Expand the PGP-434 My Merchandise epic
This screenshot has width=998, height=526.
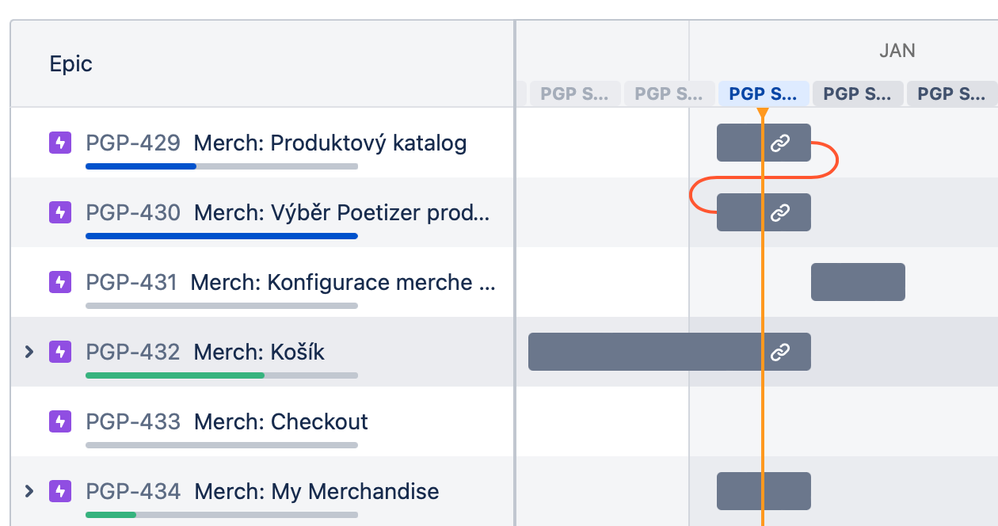pyautogui.click(x=29, y=492)
